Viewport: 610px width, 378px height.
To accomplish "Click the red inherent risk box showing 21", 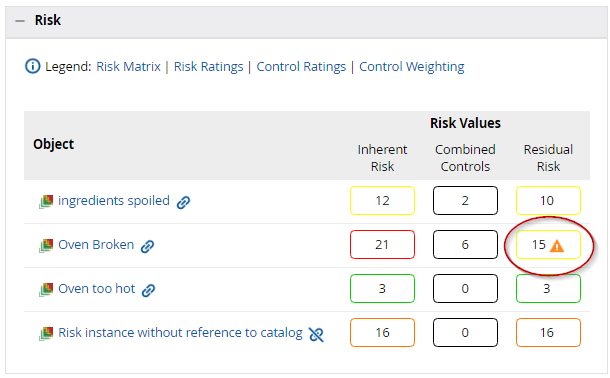I will (382, 245).
